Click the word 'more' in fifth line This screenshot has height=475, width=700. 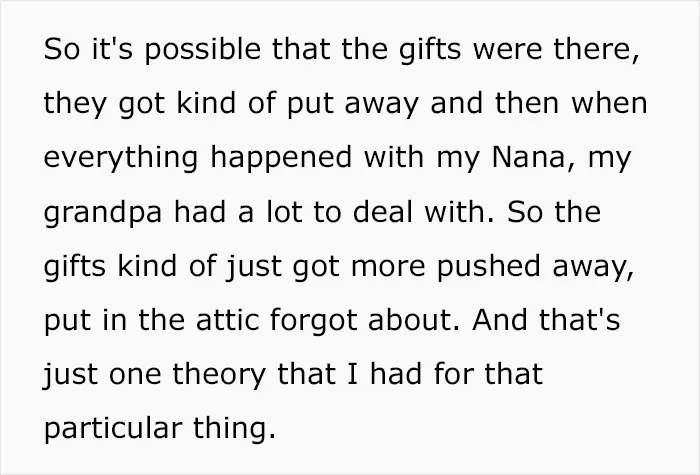click(x=388, y=268)
